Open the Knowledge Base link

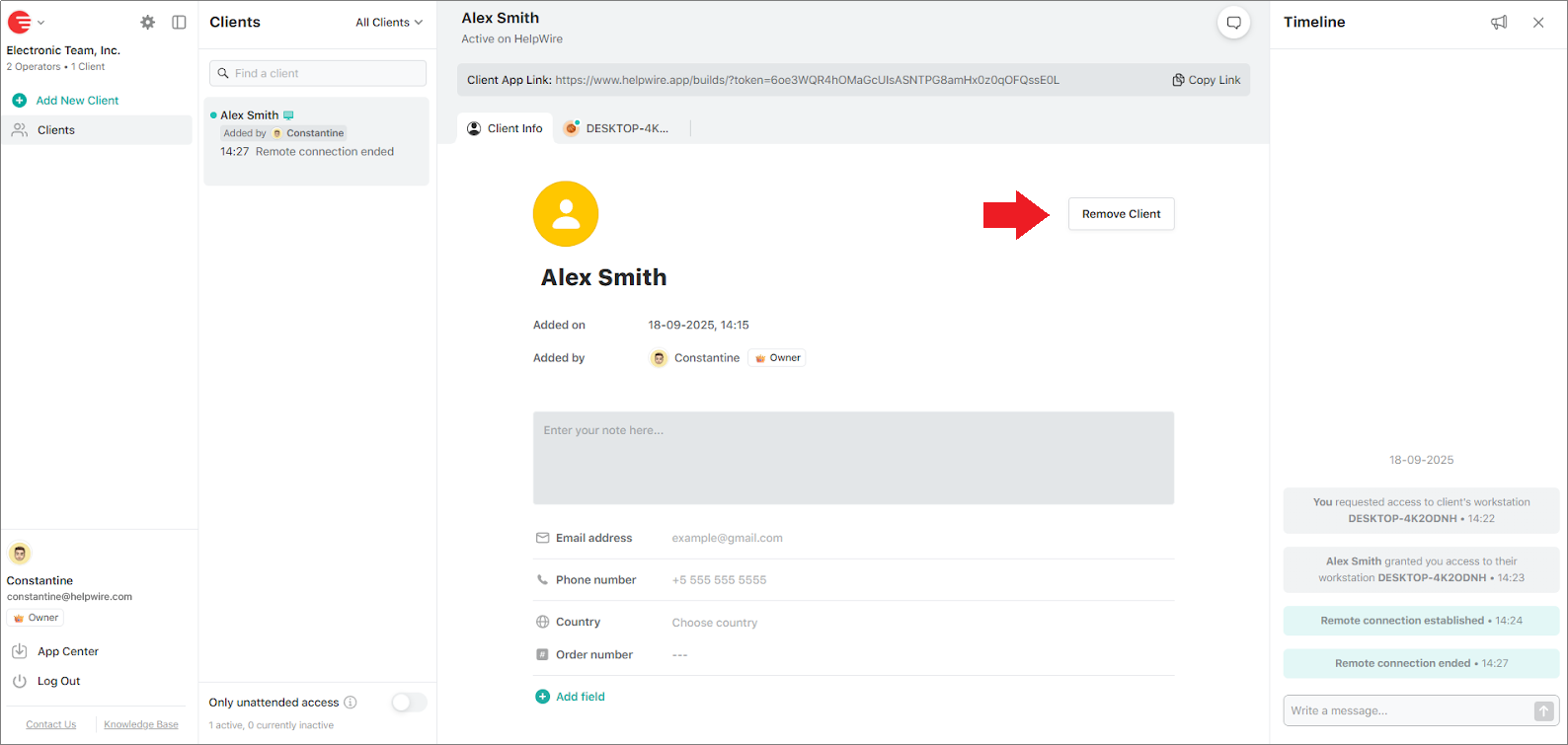coord(141,724)
